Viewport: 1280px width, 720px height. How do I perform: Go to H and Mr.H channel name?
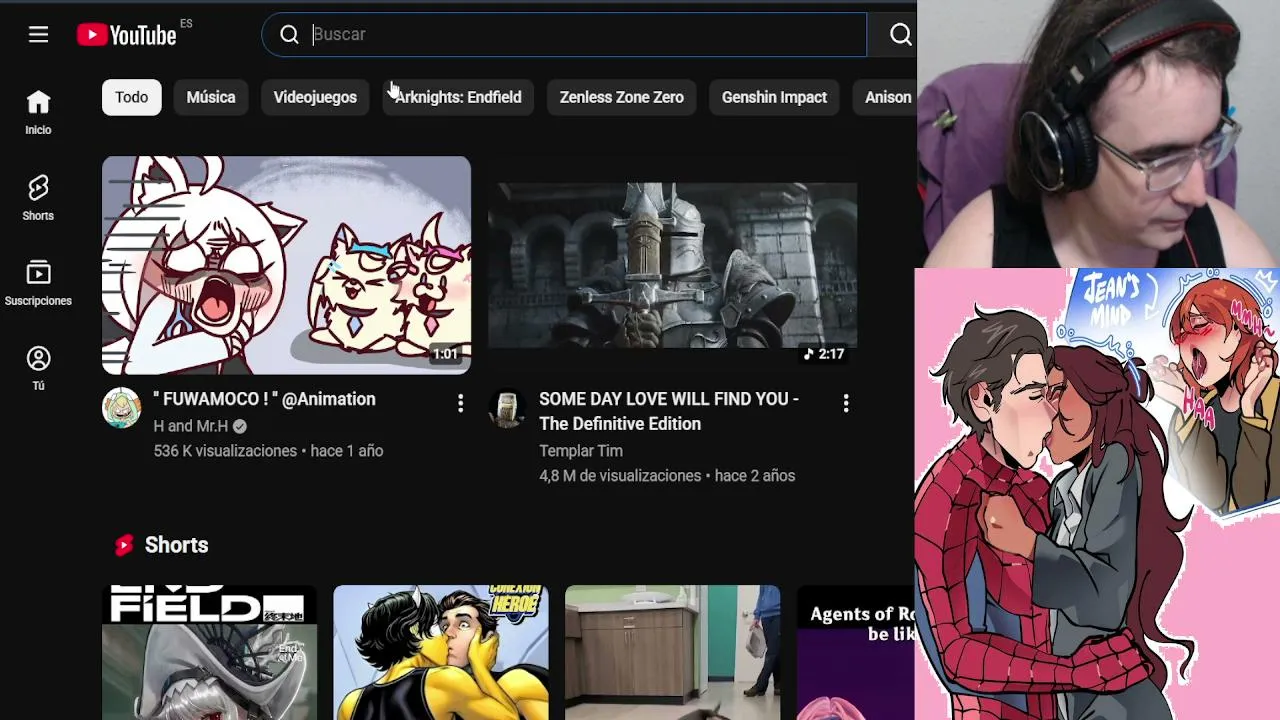[x=191, y=426]
